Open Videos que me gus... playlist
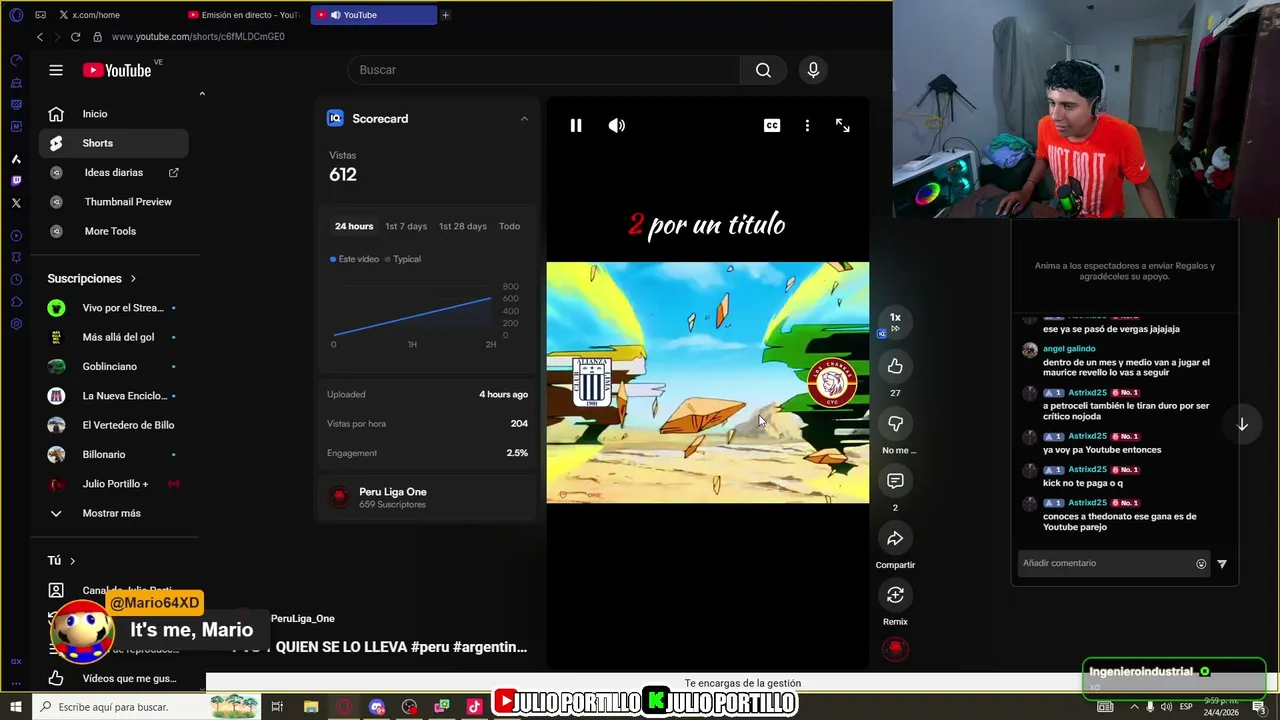1280x720 pixels. click(x=113, y=678)
